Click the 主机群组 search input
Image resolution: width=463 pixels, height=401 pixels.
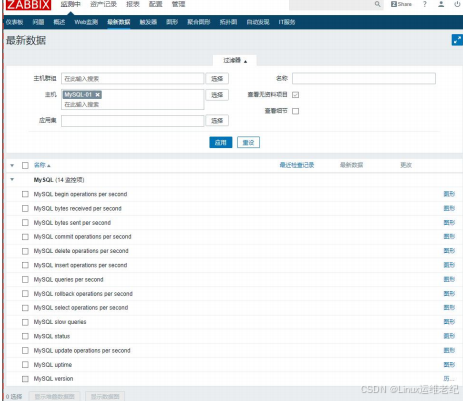pos(132,79)
